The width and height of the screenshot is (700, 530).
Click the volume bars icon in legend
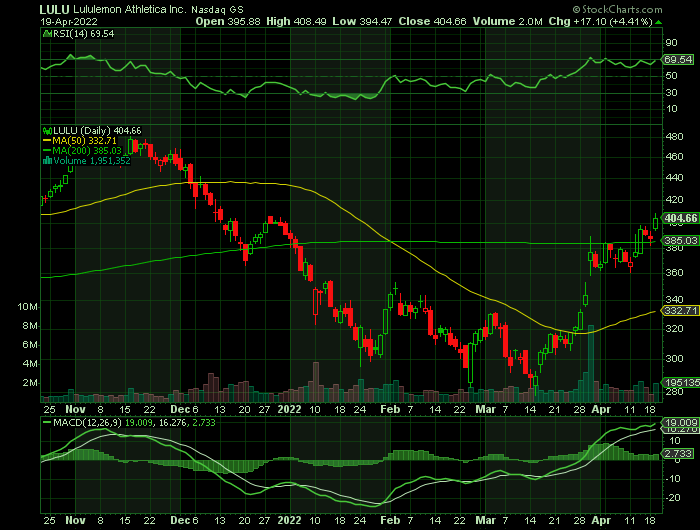pyautogui.click(x=47, y=161)
